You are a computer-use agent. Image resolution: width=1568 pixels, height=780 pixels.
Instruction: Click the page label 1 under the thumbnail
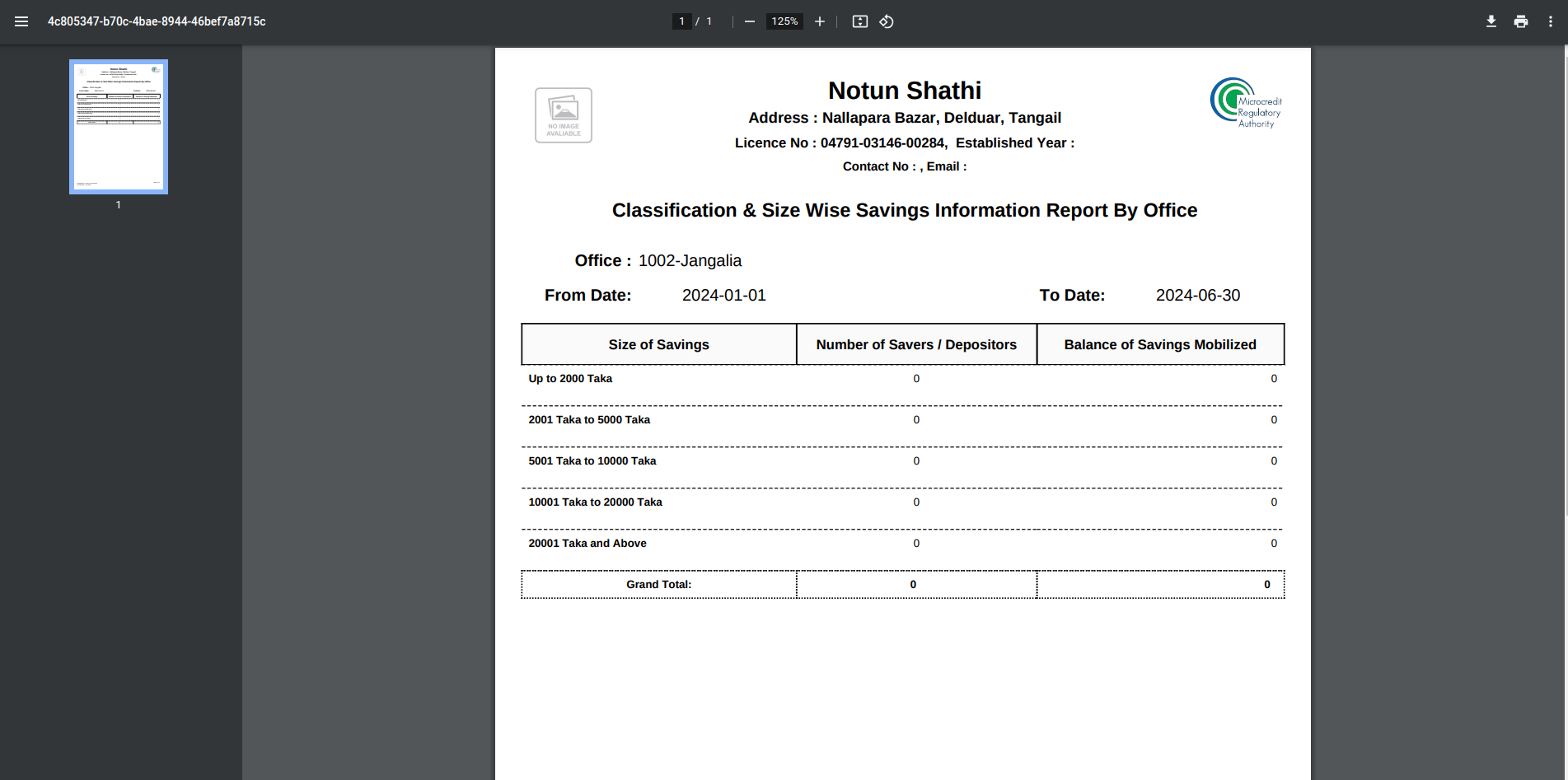119,204
